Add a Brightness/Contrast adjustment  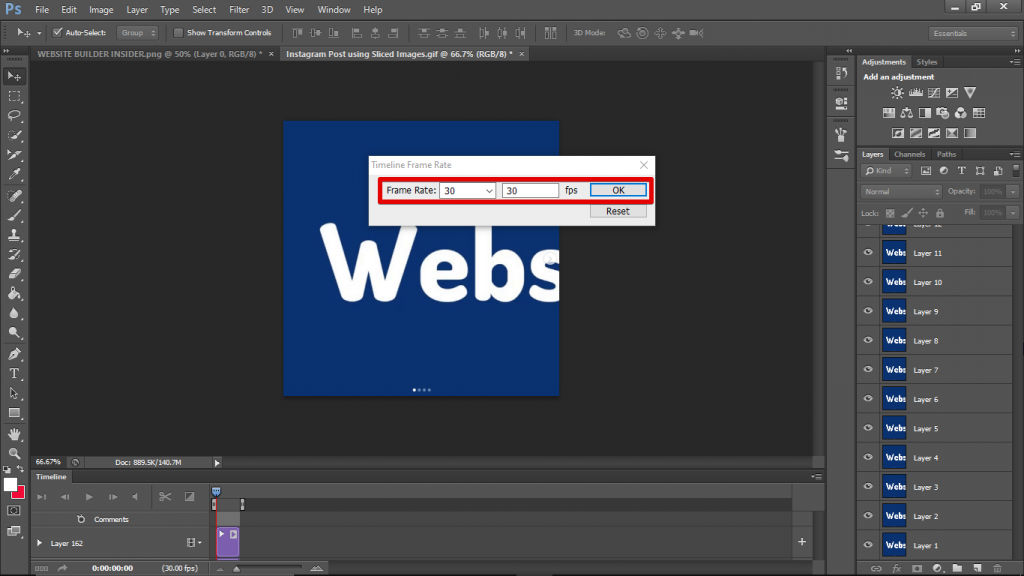pyautogui.click(x=897, y=92)
